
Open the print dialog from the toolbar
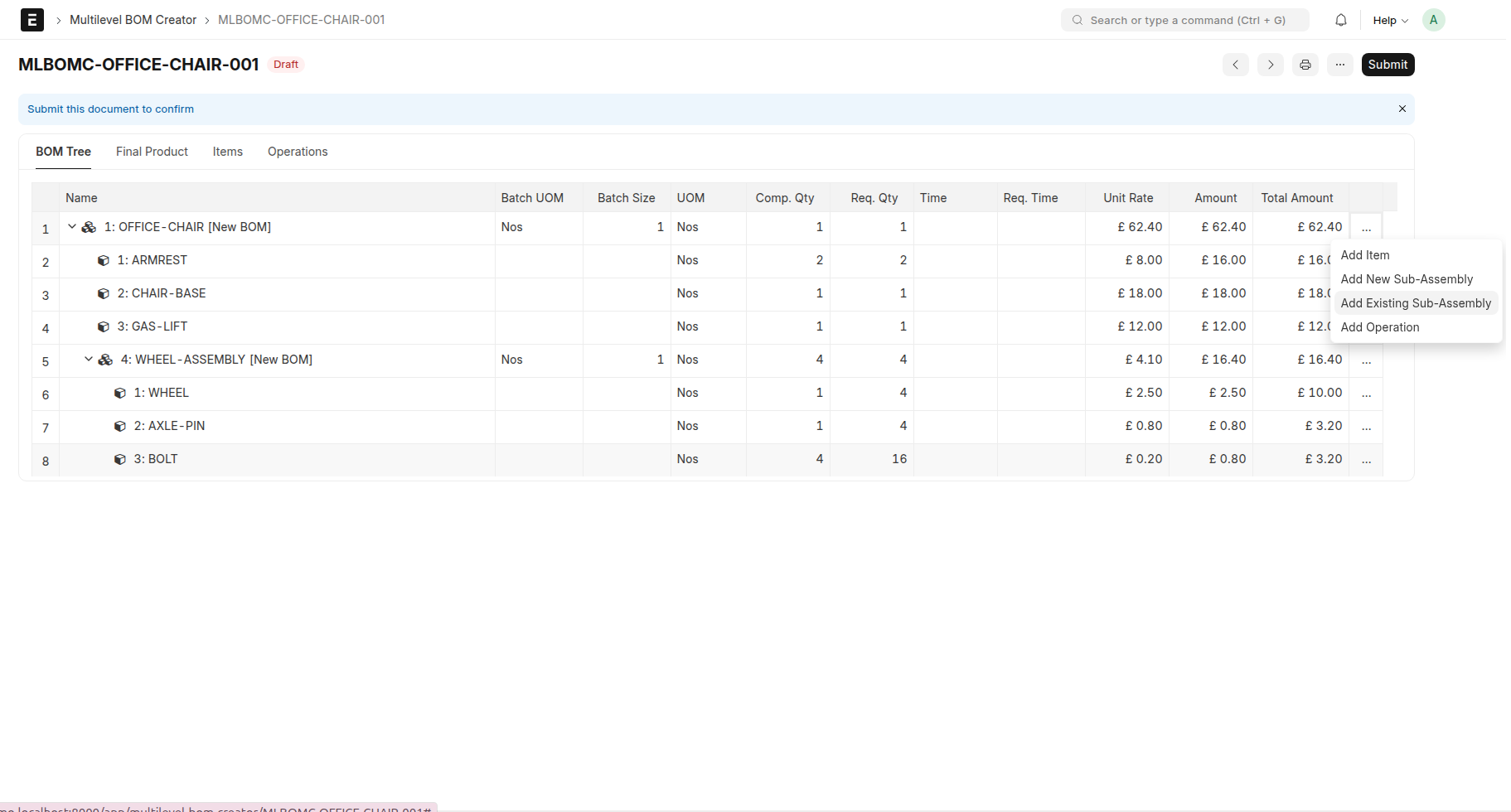tap(1305, 65)
